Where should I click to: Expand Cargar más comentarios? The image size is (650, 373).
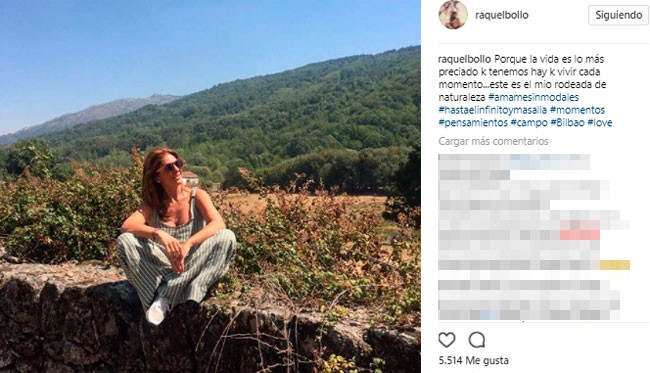coord(493,141)
